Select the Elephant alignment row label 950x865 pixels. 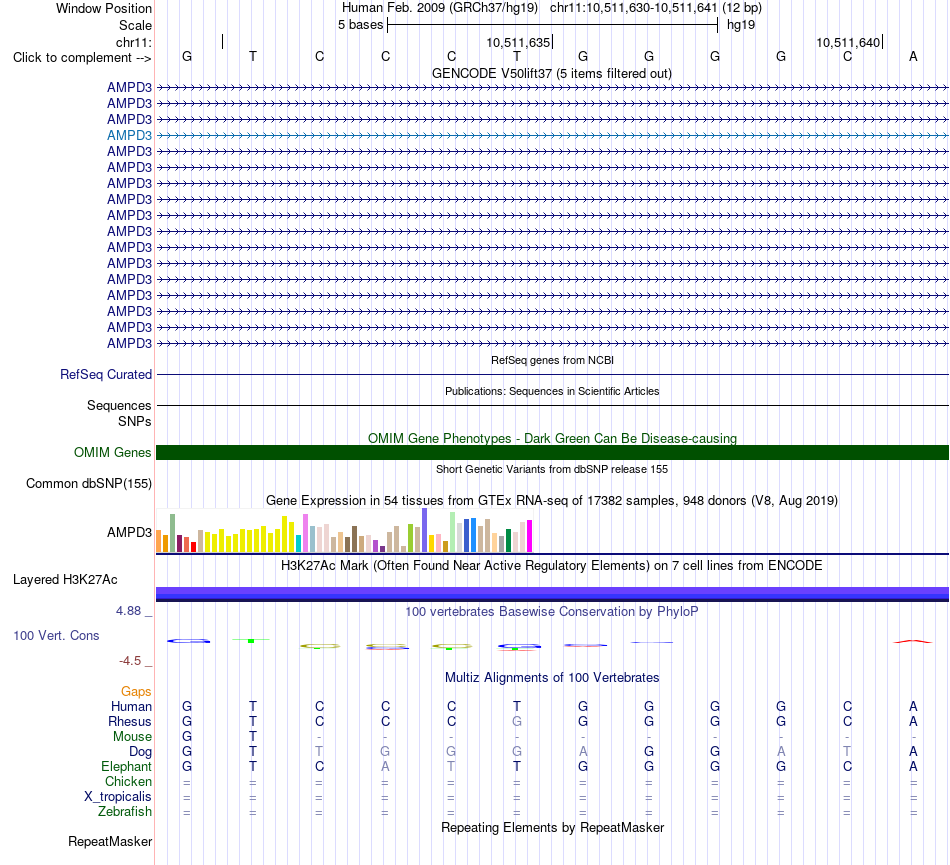[x=126, y=766]
